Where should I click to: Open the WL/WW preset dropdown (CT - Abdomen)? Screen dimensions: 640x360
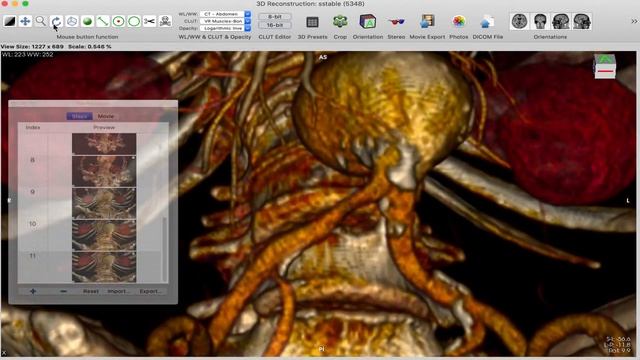coord(225,14)
